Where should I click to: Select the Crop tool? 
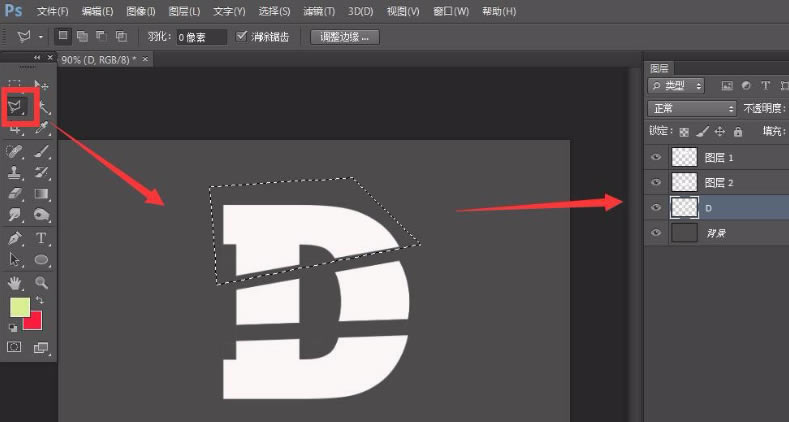point(15,130)
